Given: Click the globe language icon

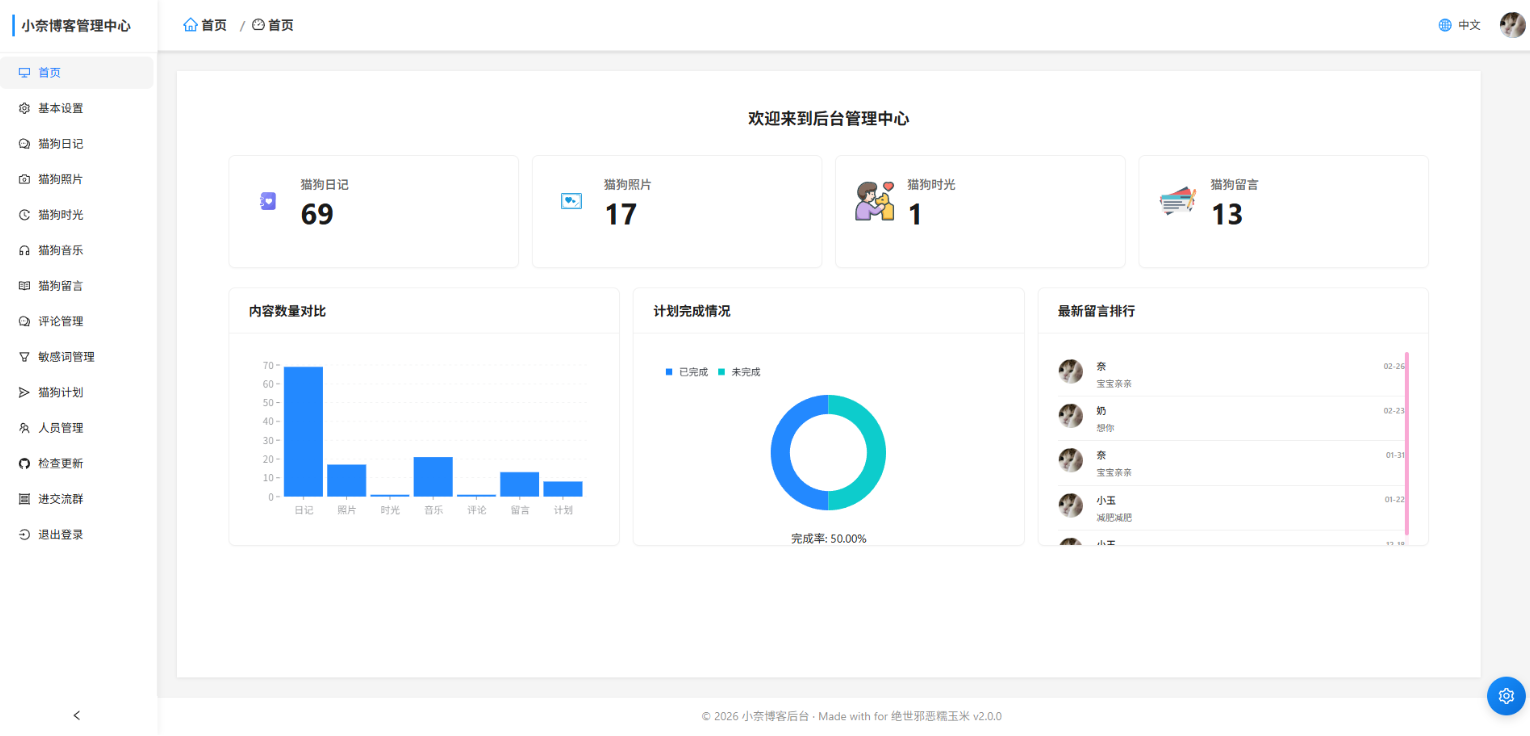Looking at the screenshot, I should pos(1445,25).
